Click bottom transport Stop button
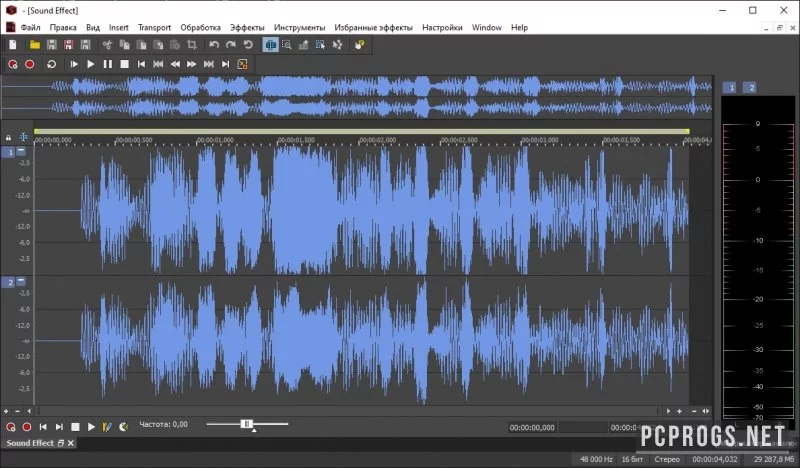 75,427
